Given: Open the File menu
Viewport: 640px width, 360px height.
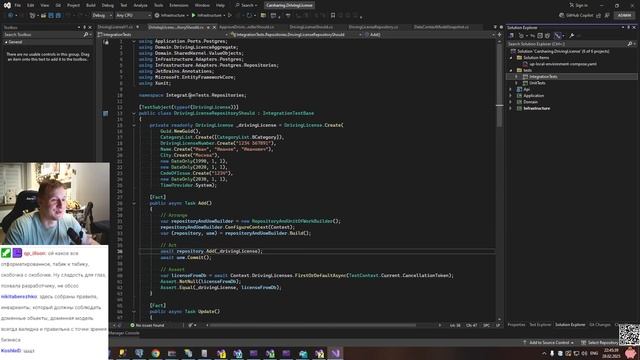Looking at the screenshot, I should tap(18, 5).
